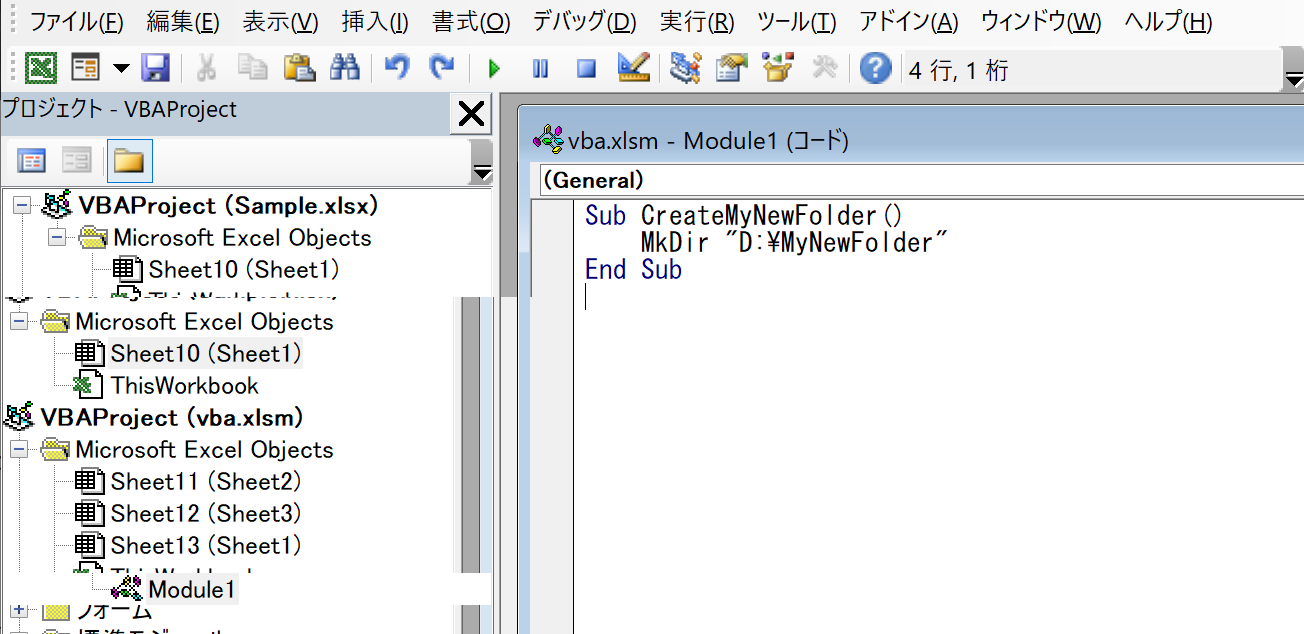This screenshot has height=634, width=1304.
Task: Open the ファイル(F) menu
Action: (x=77, y=22)
